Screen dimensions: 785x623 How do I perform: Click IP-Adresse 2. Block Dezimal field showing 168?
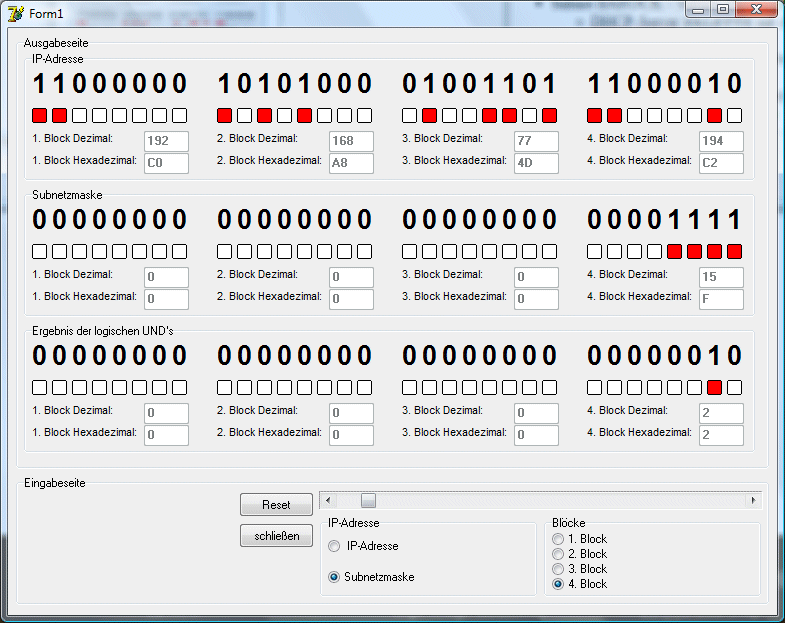point(351,141)
